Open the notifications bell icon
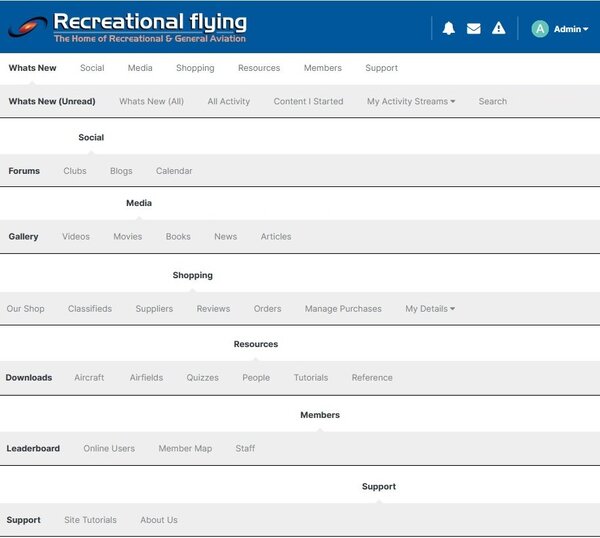 pos(448,29)
